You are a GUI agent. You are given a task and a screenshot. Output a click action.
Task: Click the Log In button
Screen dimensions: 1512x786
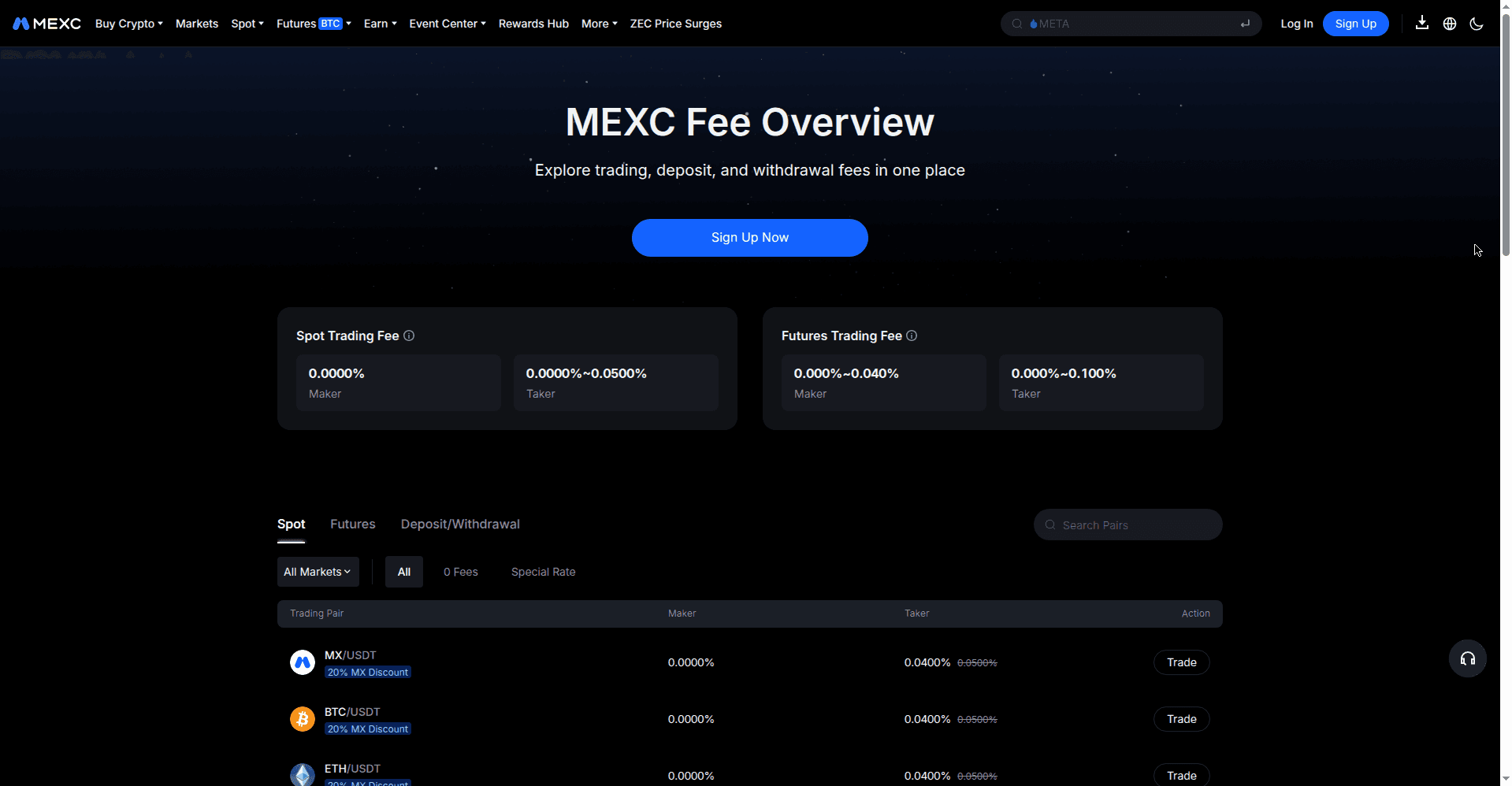point(1297,24)
